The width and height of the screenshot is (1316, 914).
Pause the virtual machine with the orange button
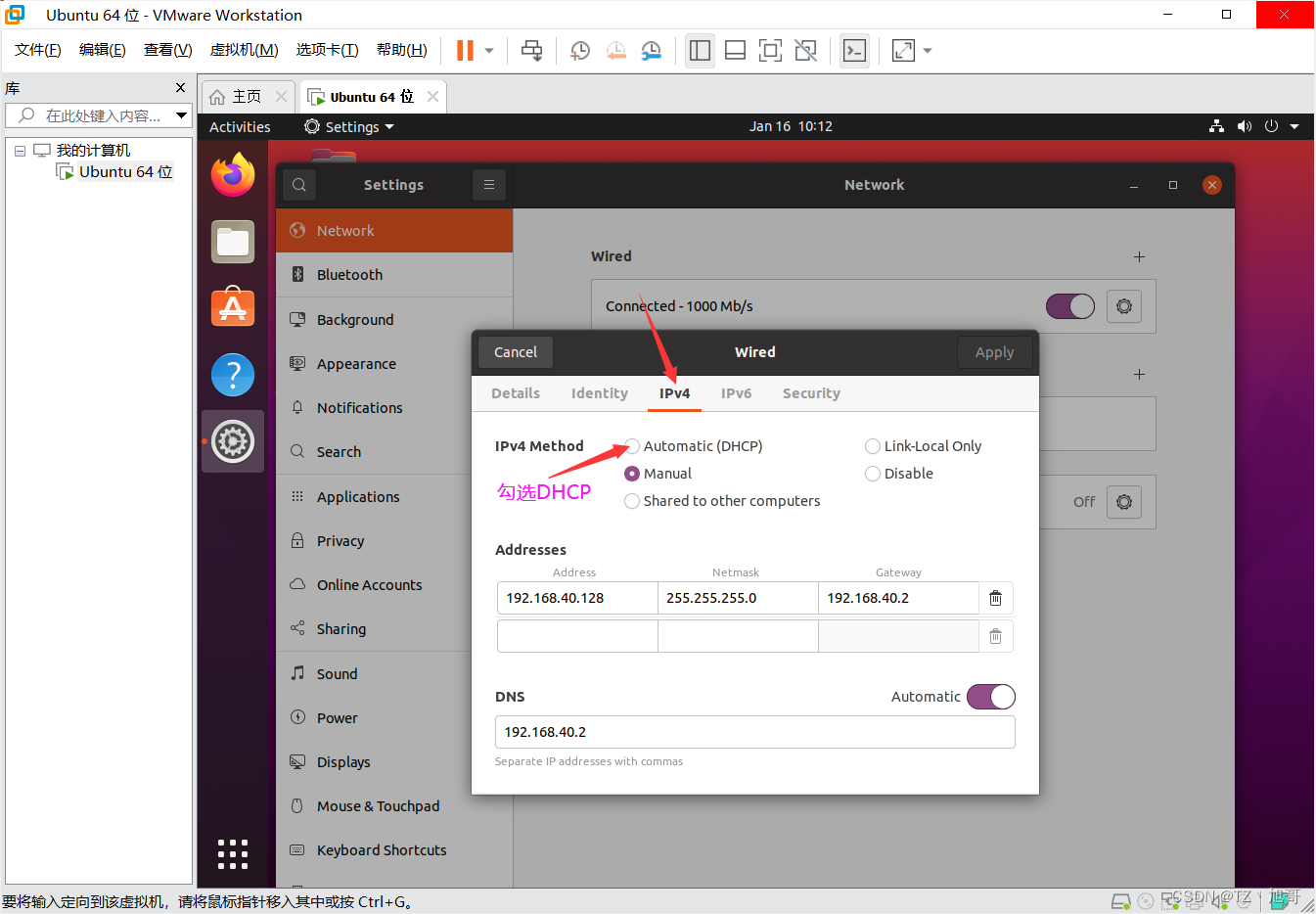pos(465,51)
